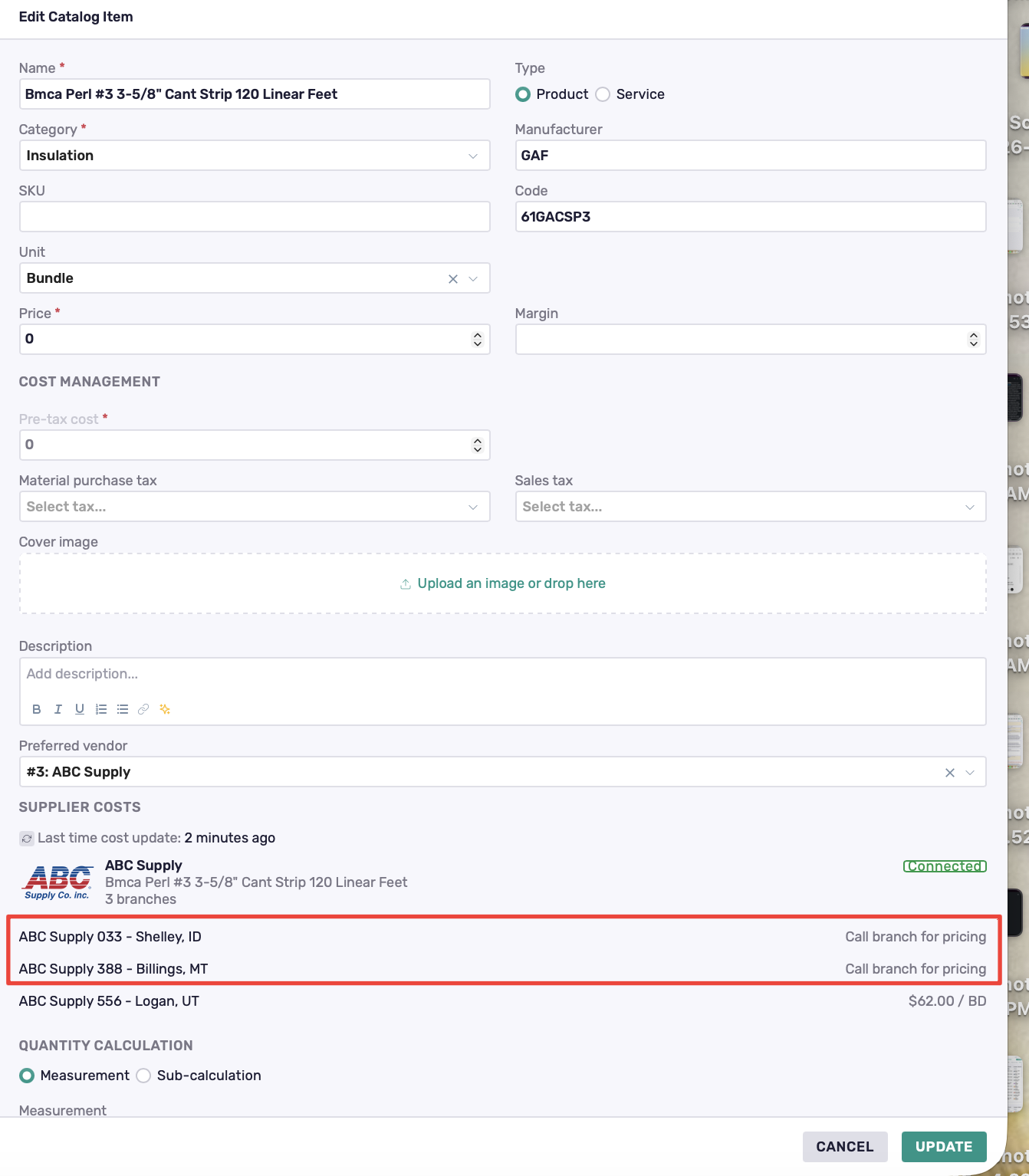Click the Margin field stepper arrows
Image resolution: width=1029 pixels, height=1176 pixels.
[x=974, y=340]
